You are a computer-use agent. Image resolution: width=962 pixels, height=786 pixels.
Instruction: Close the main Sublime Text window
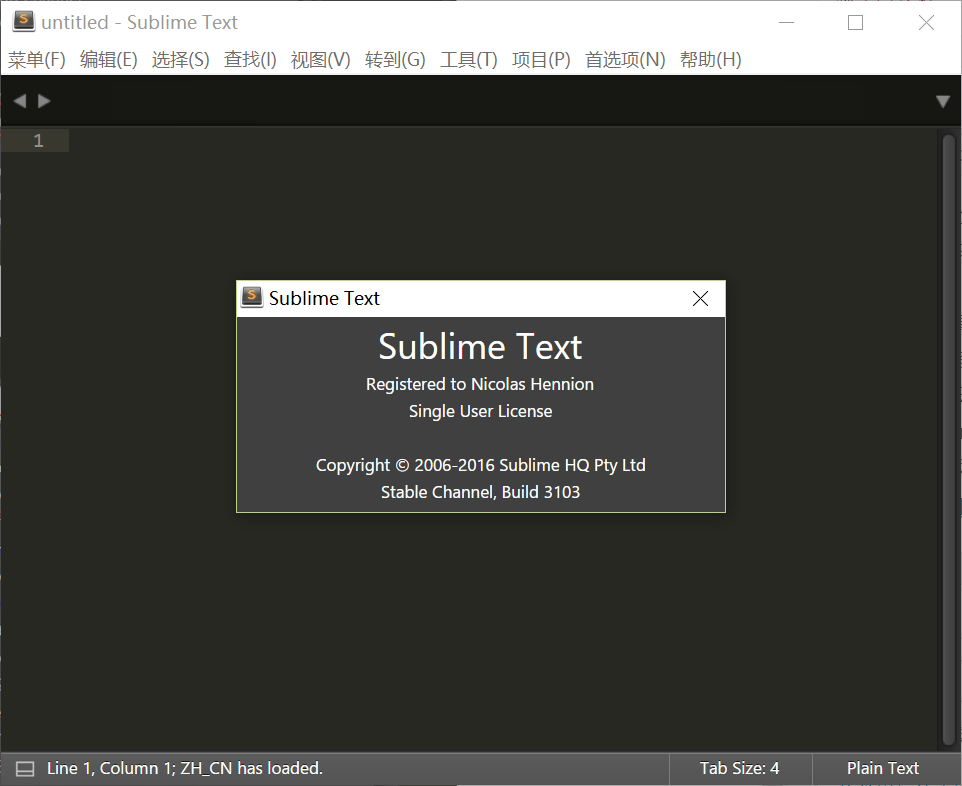coord(926,23)
